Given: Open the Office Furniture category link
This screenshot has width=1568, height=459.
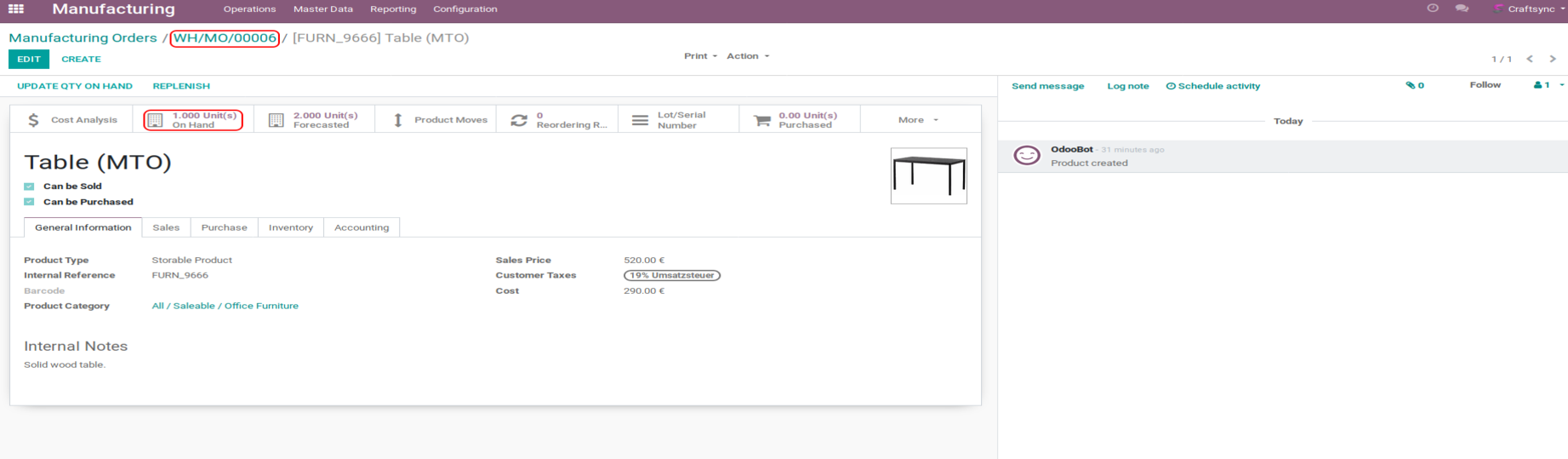Looking at the screenshot, I should pos(225,306).
